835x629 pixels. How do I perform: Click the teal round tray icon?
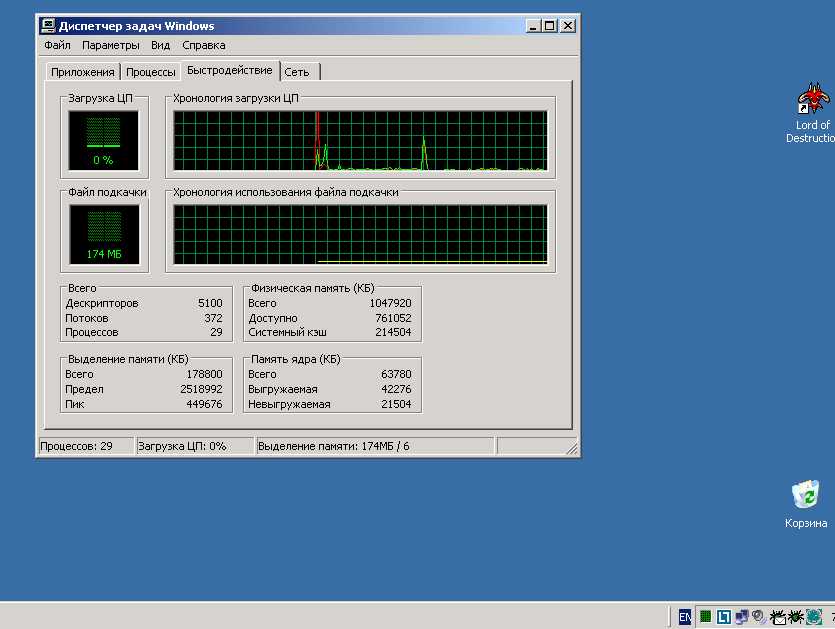(x=814, y=617)
